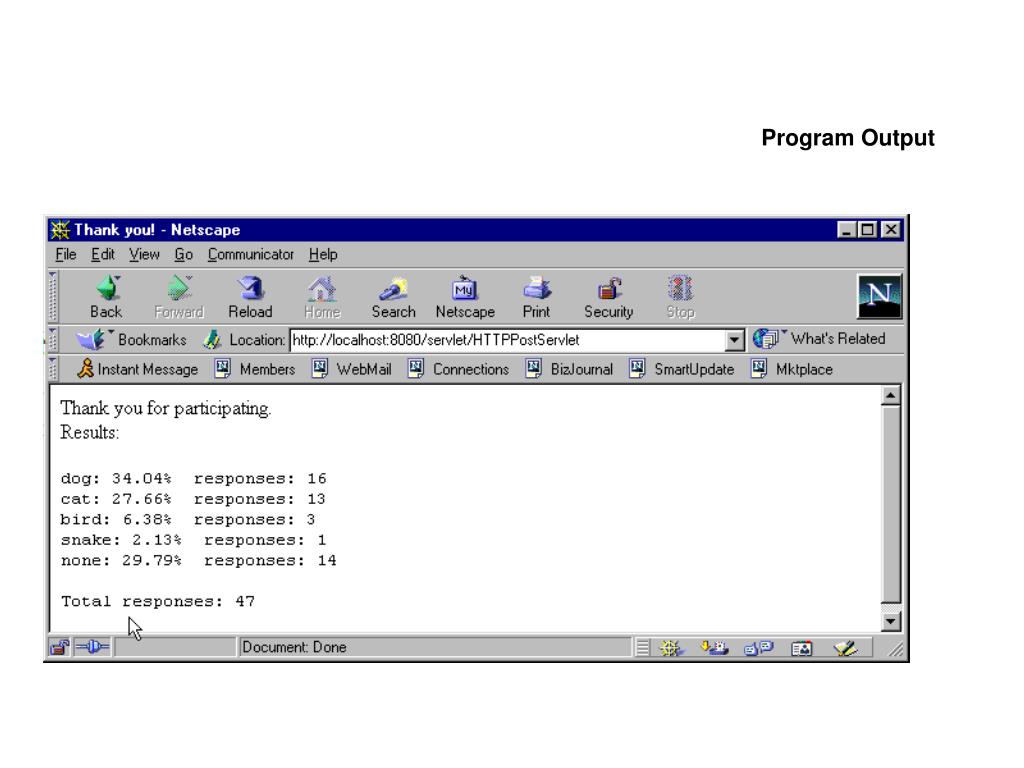Open the View menu
This screenshot has height=768, width=1024.
pos(144,254)
